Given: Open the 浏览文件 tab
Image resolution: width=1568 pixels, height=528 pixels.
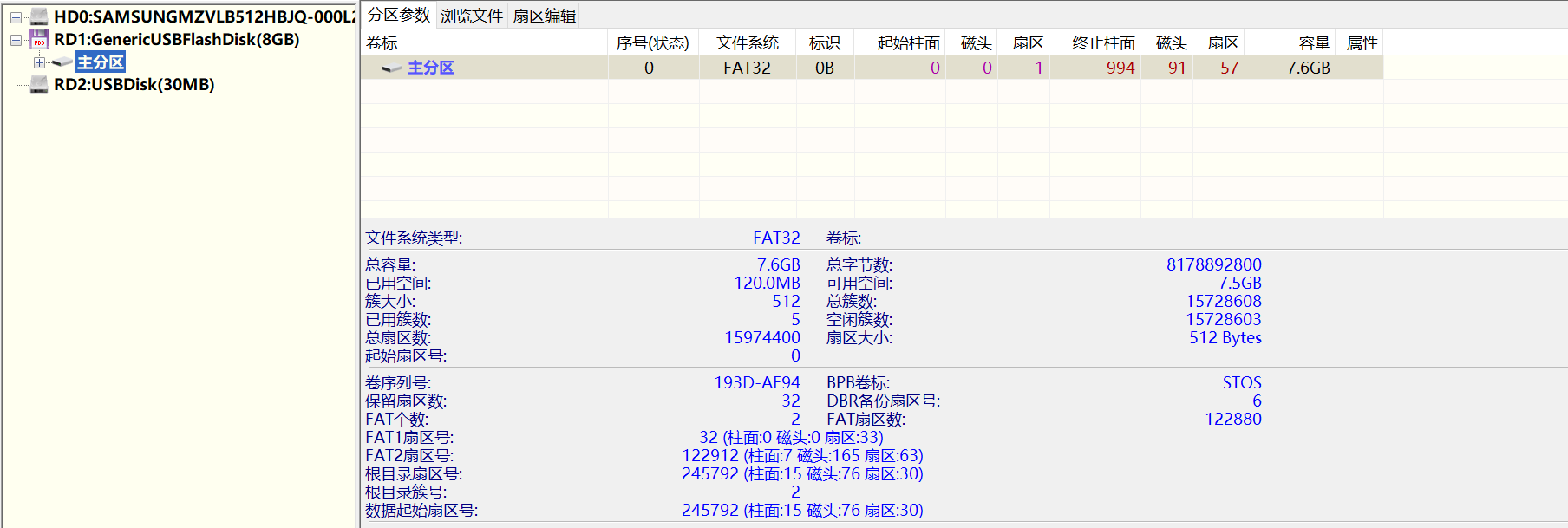Looking at the screenshot, I should pos(471,16).
